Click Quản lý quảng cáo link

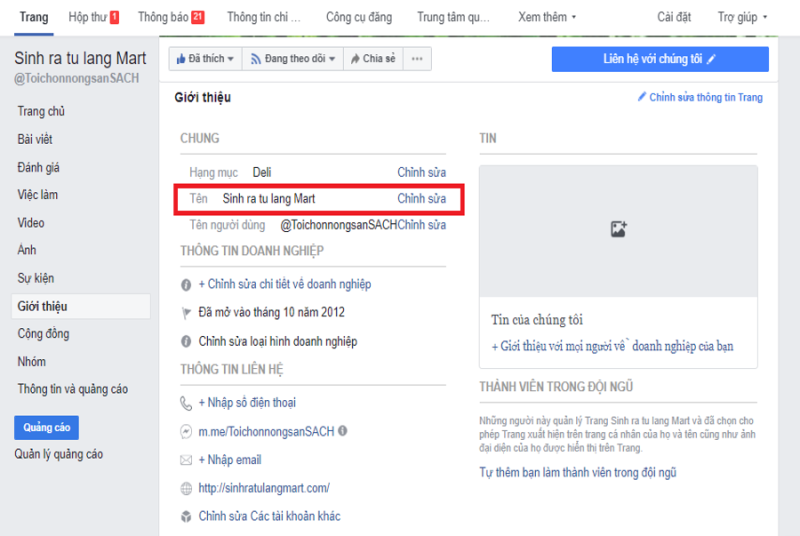pos(59,454)
